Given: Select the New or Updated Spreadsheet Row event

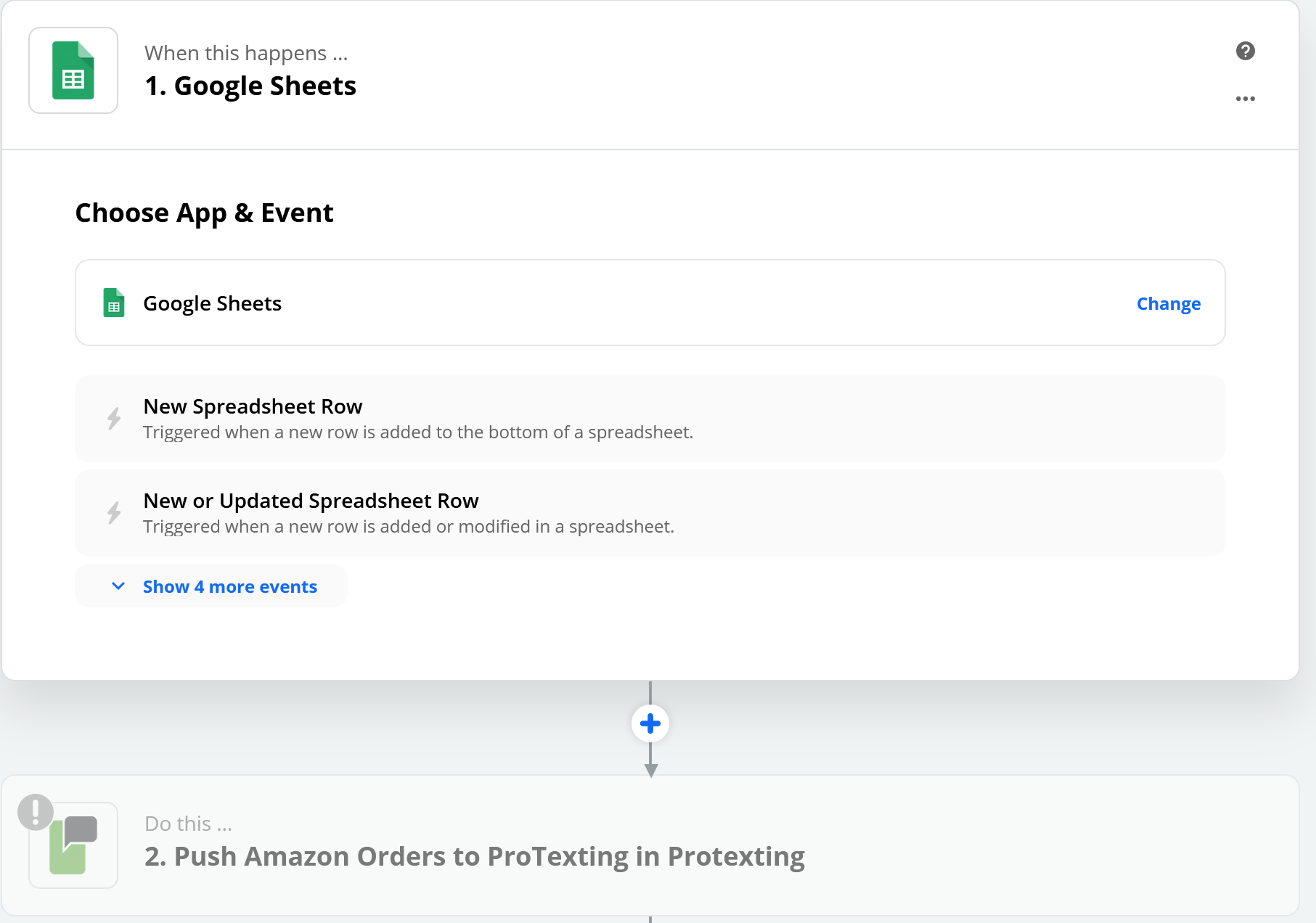Looking at the screenshot, I should [x=650, y=513].
